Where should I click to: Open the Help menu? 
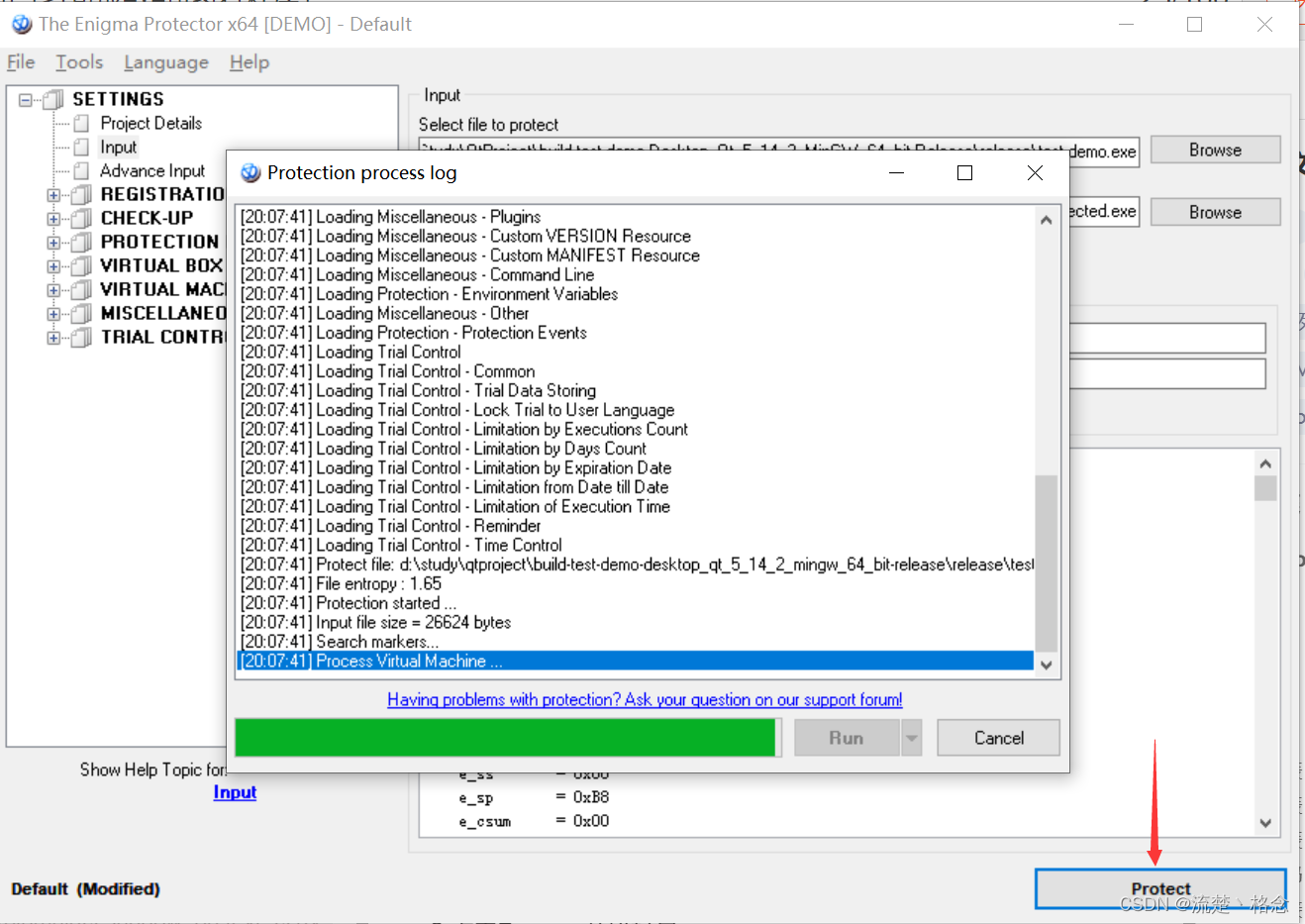(250, 62)
